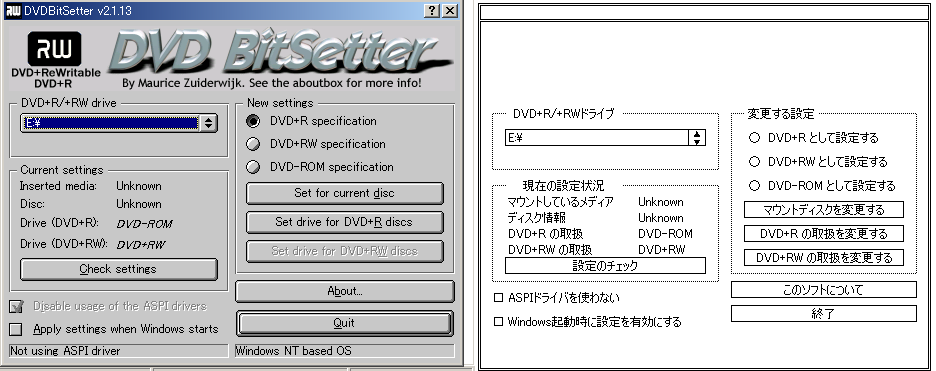Close the DVDBitSetter window
This screenshot has width=936, height=371.
pyautogui.click(x=450, y=11)
